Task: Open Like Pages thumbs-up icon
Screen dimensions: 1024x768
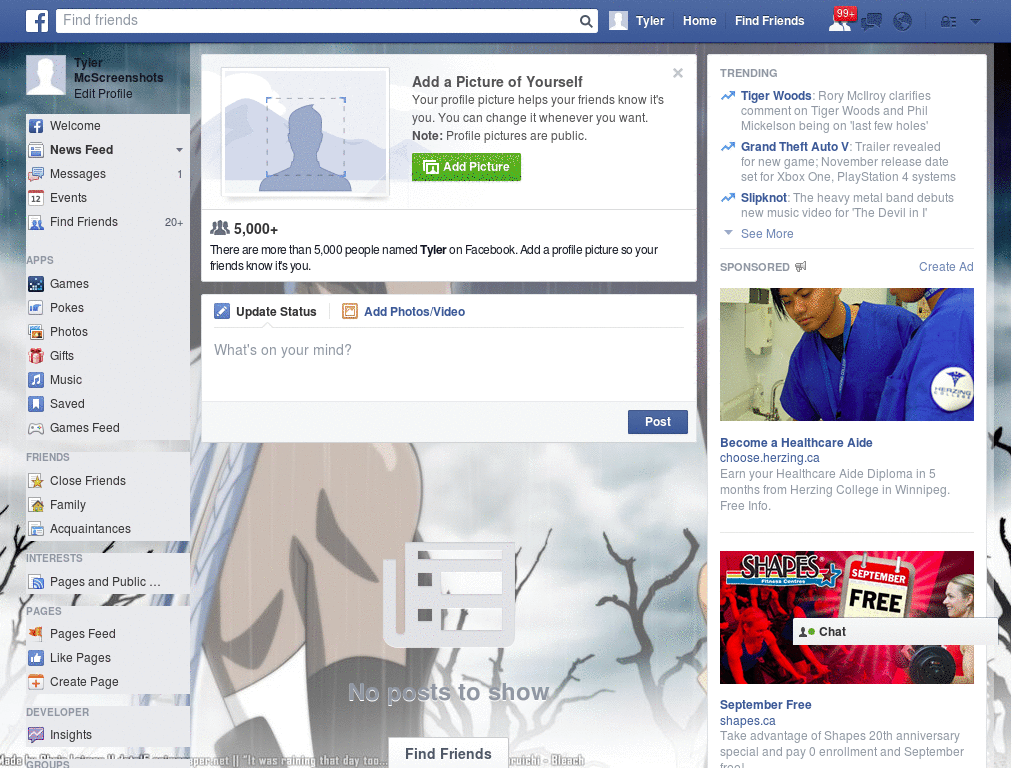Action: pyautogui.click(x=36, y=658)
